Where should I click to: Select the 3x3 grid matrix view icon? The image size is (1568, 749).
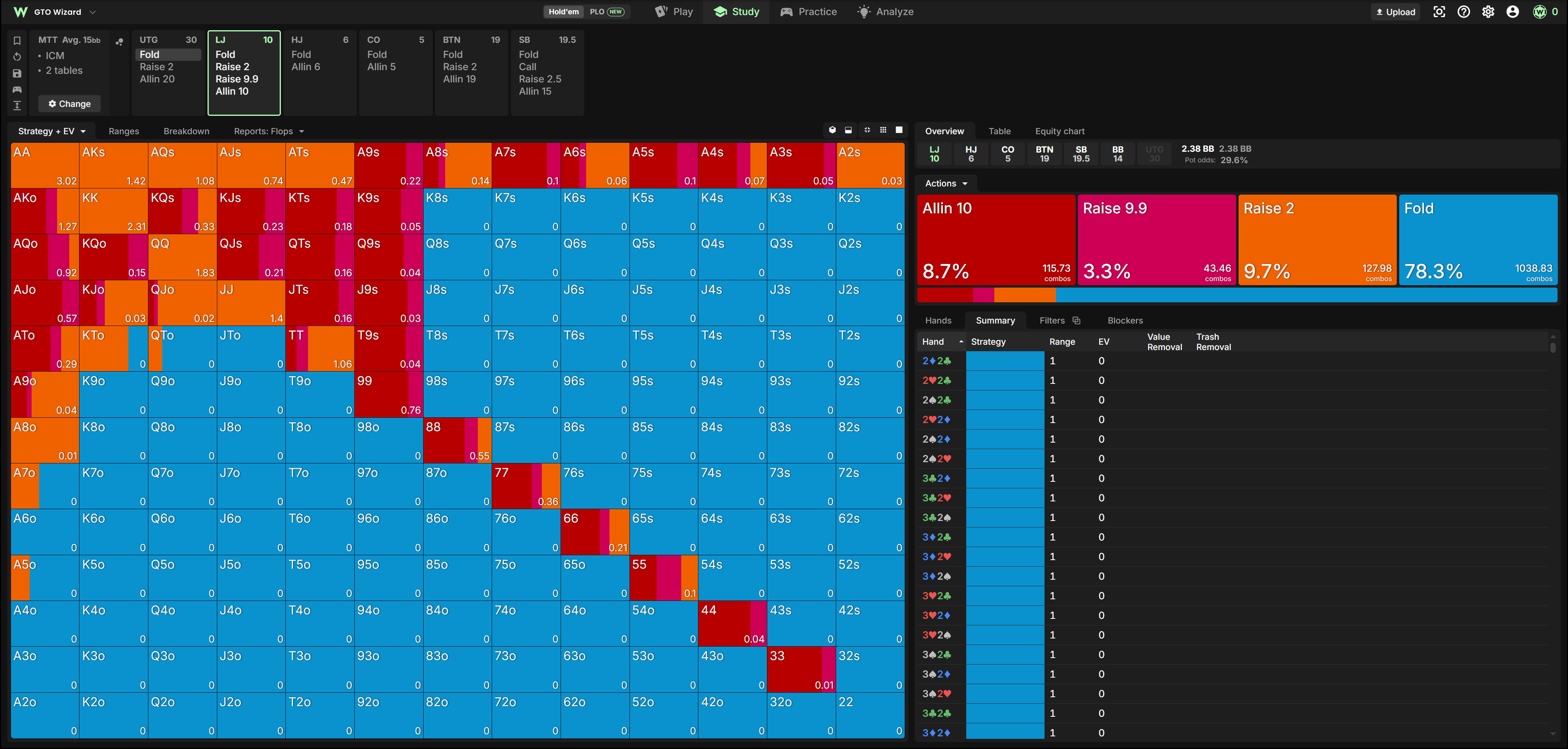883,130
